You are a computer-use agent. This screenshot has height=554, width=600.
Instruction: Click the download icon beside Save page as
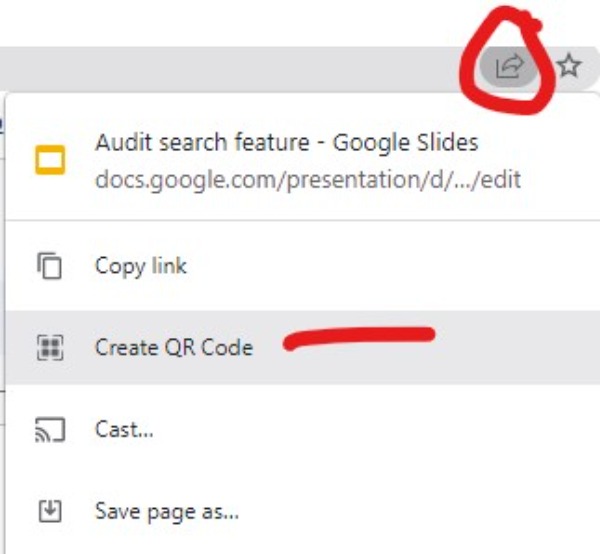point(50,511)
